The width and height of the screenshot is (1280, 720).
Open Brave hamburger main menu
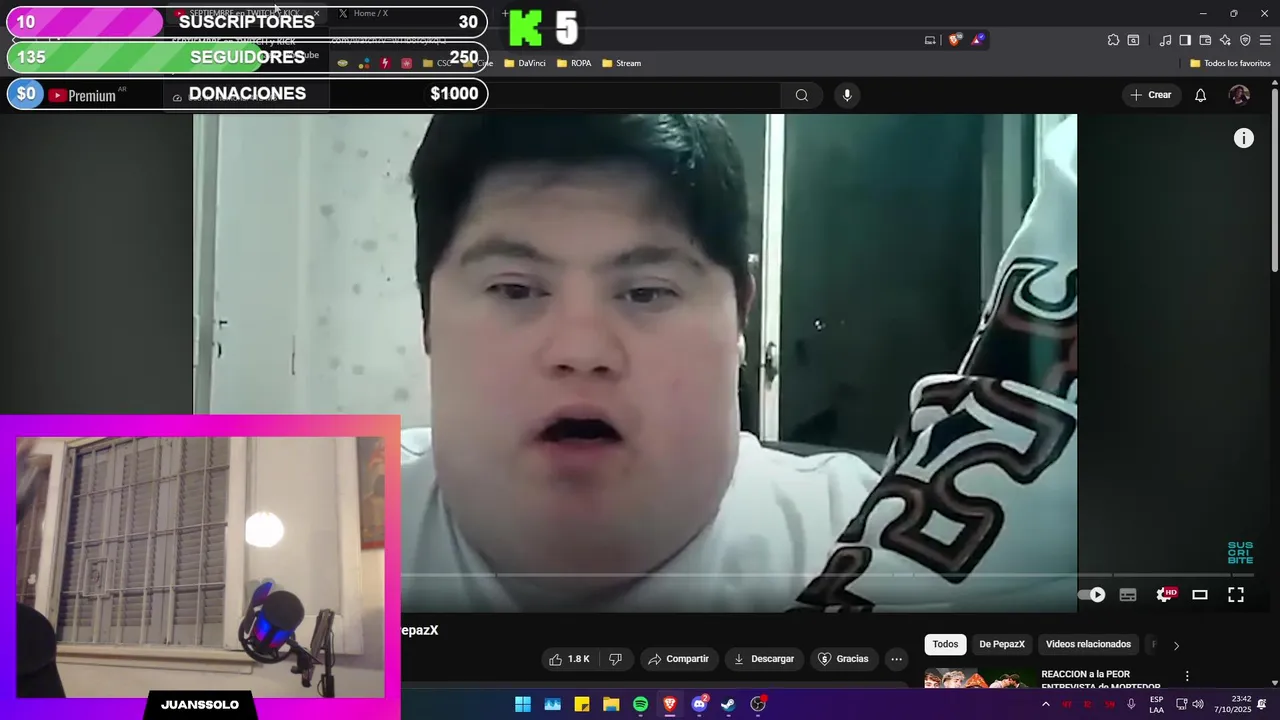[1265, 40]
